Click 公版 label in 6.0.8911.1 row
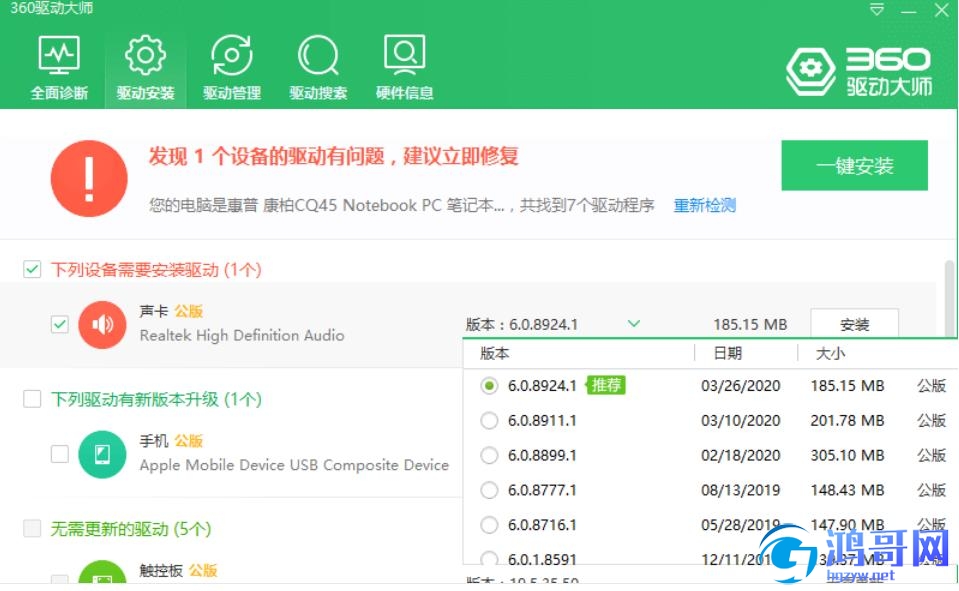Viewport: 959px width, 591px height. [931, 421]
